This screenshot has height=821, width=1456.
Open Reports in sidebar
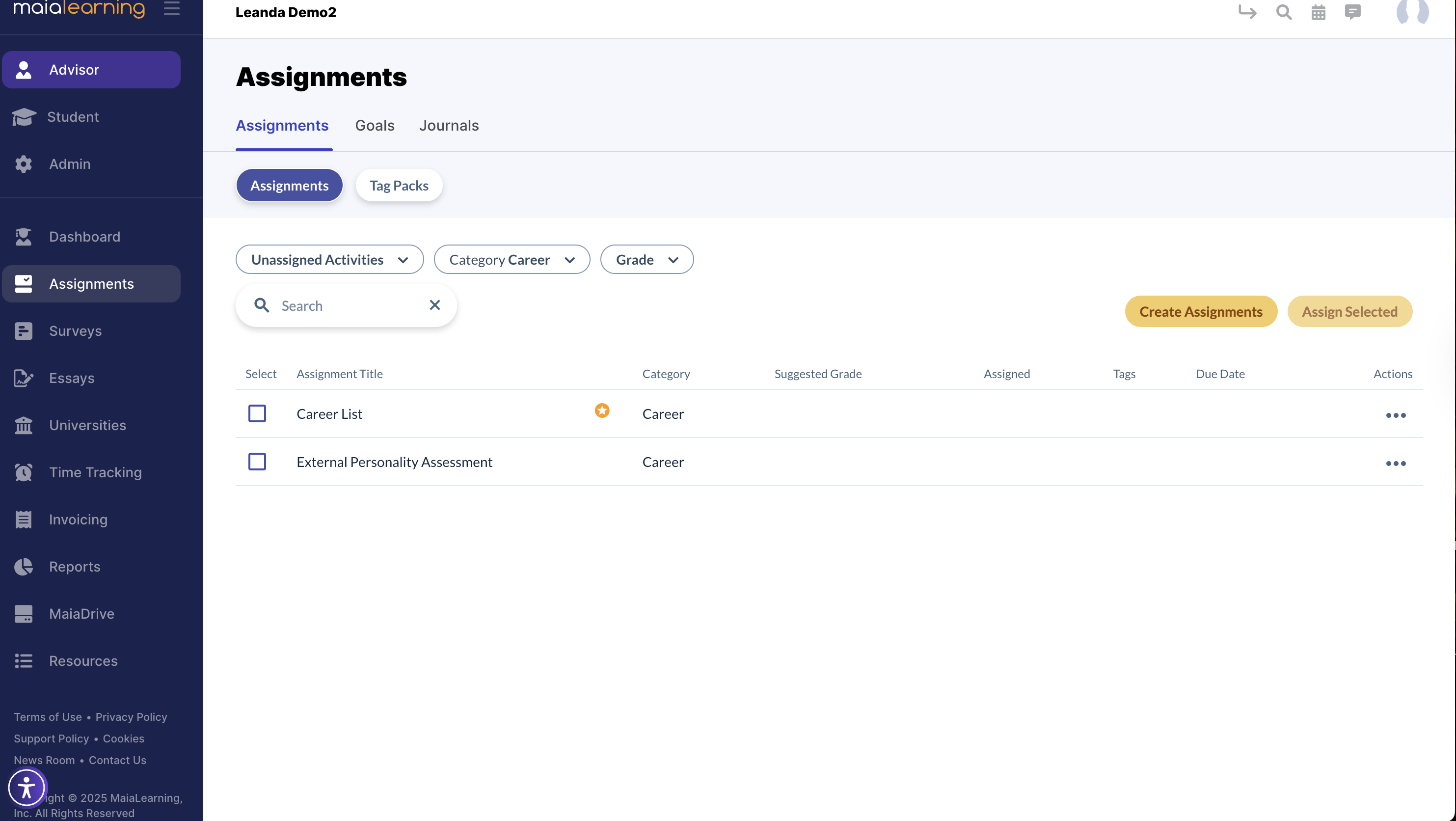pos(92,567)
